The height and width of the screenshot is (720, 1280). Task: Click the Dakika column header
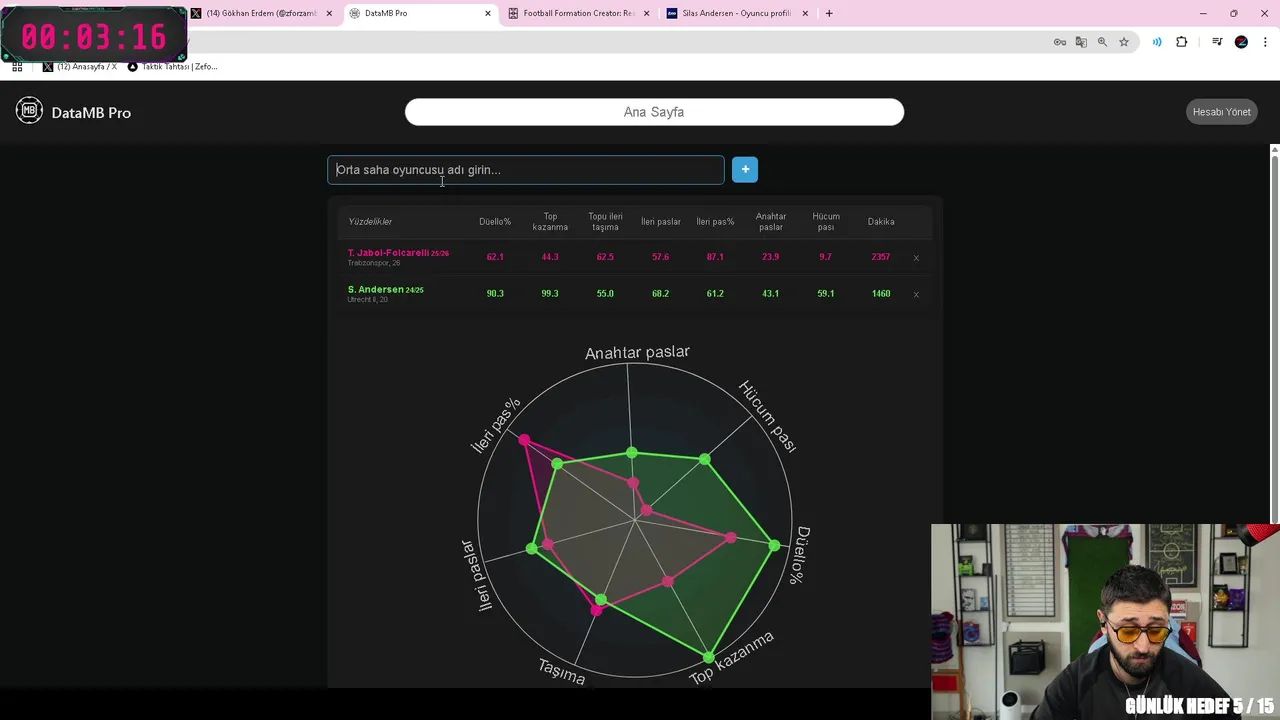tap(881, 222)
